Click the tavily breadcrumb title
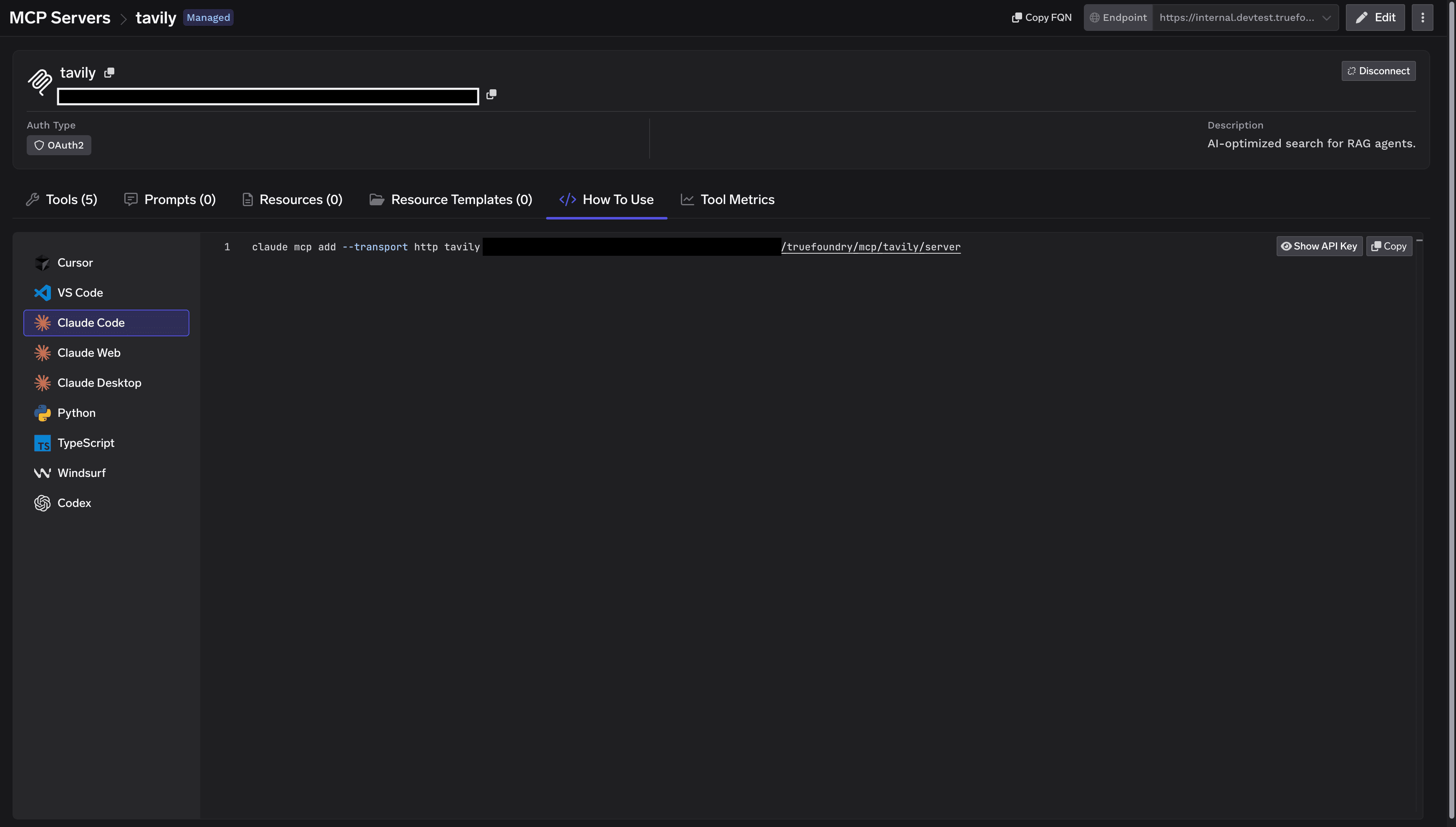This screenshot has width=1456, height=827. click(x=156, y=18)
